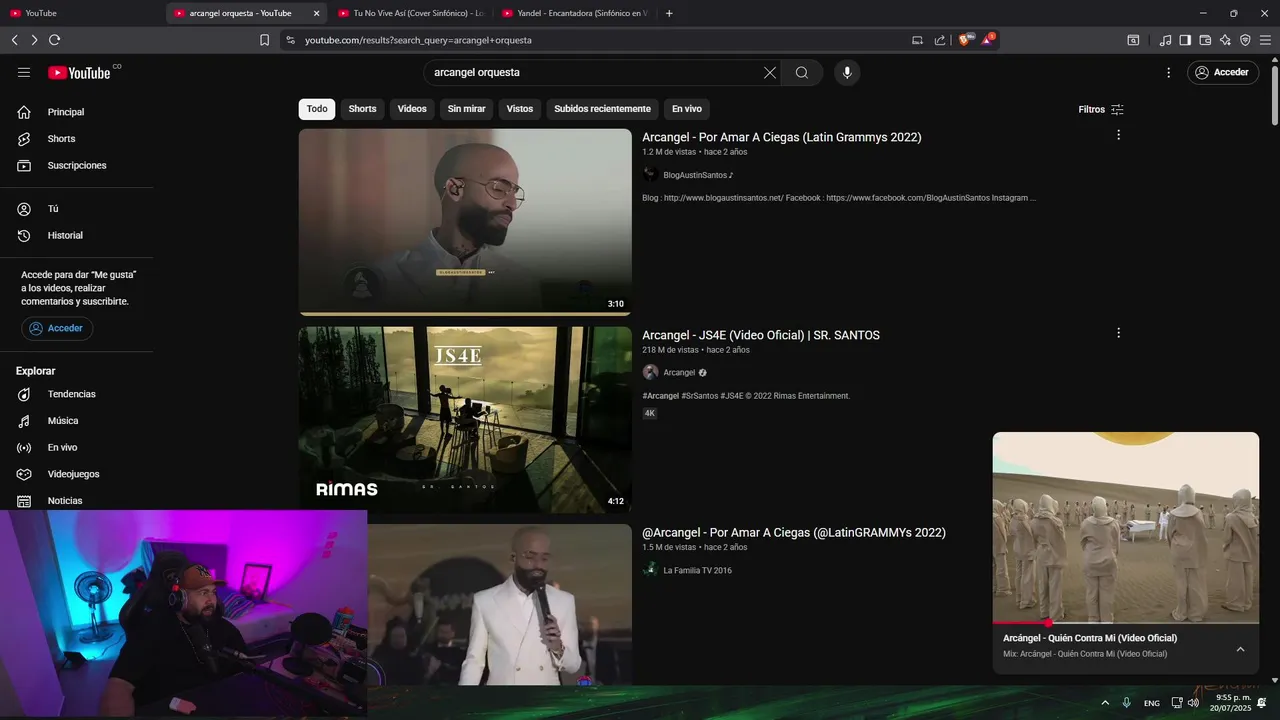The height and width of the screenshot is (720, 1280).
Task: Play the JS4E video thumbnail
Action: pos(465,420)
